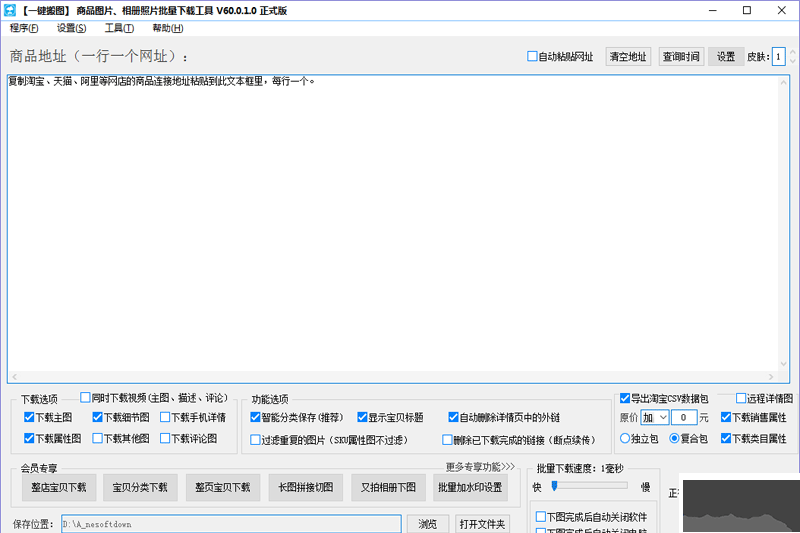This screenshot has width=800, height=533.
Task: Toggle the 下载销售属性 checkbox
Action: [x=726, y=417]
